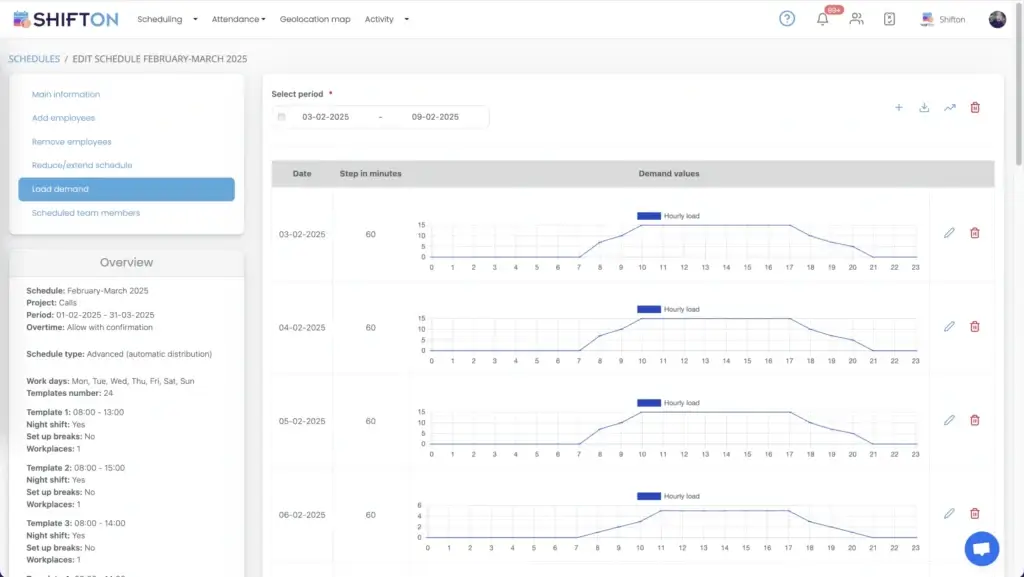The image size is (1024, 577).
Task: Click the period start date 03-02-2025 field
Action: coord(325,117)
